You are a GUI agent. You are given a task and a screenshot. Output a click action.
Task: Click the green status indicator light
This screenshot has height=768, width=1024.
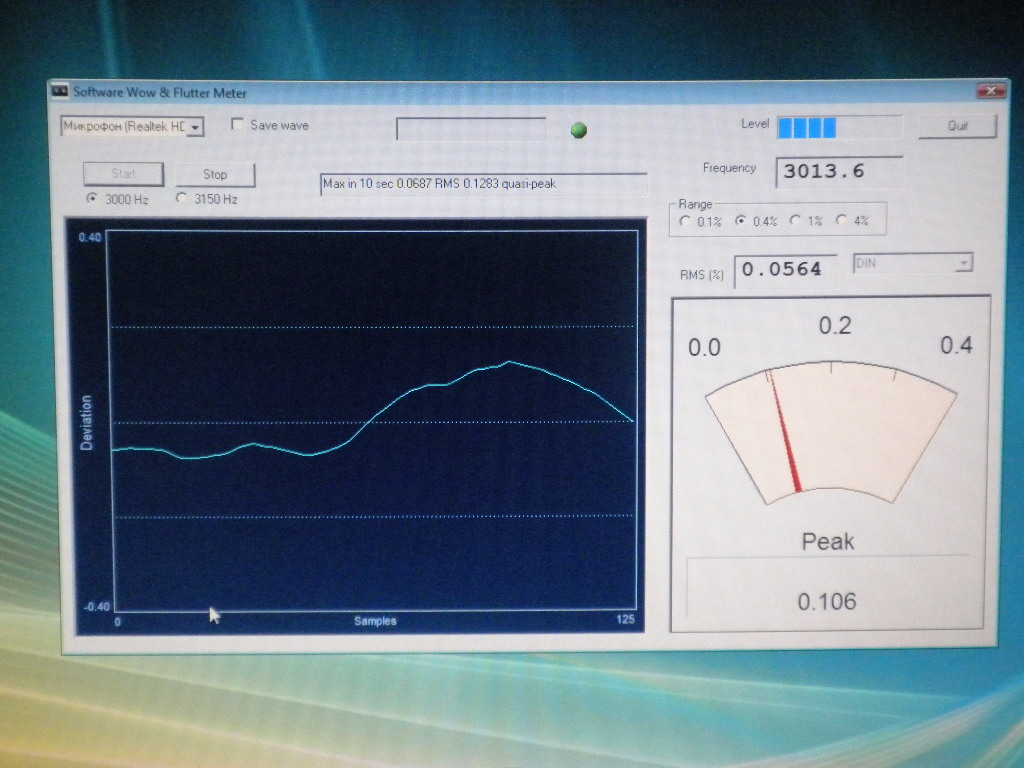[x=578, y=130]
